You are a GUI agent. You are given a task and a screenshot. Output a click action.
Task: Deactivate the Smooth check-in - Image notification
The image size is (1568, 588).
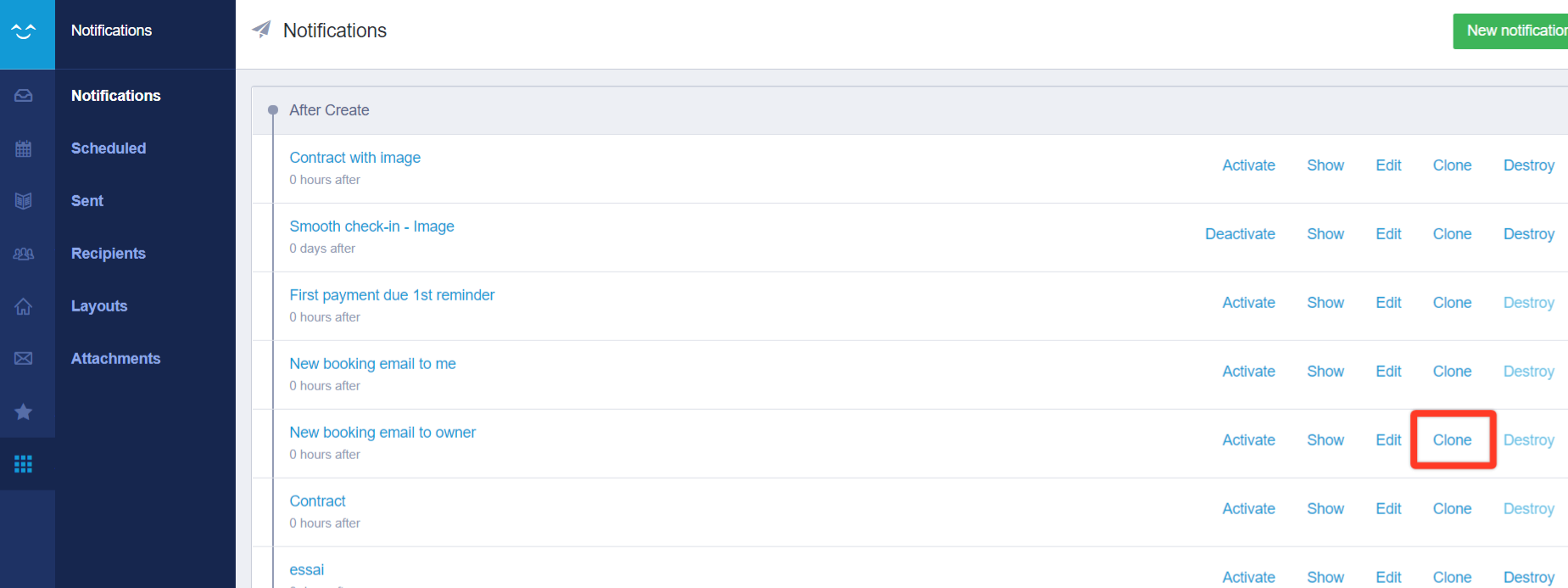(x=1240, y=234)
